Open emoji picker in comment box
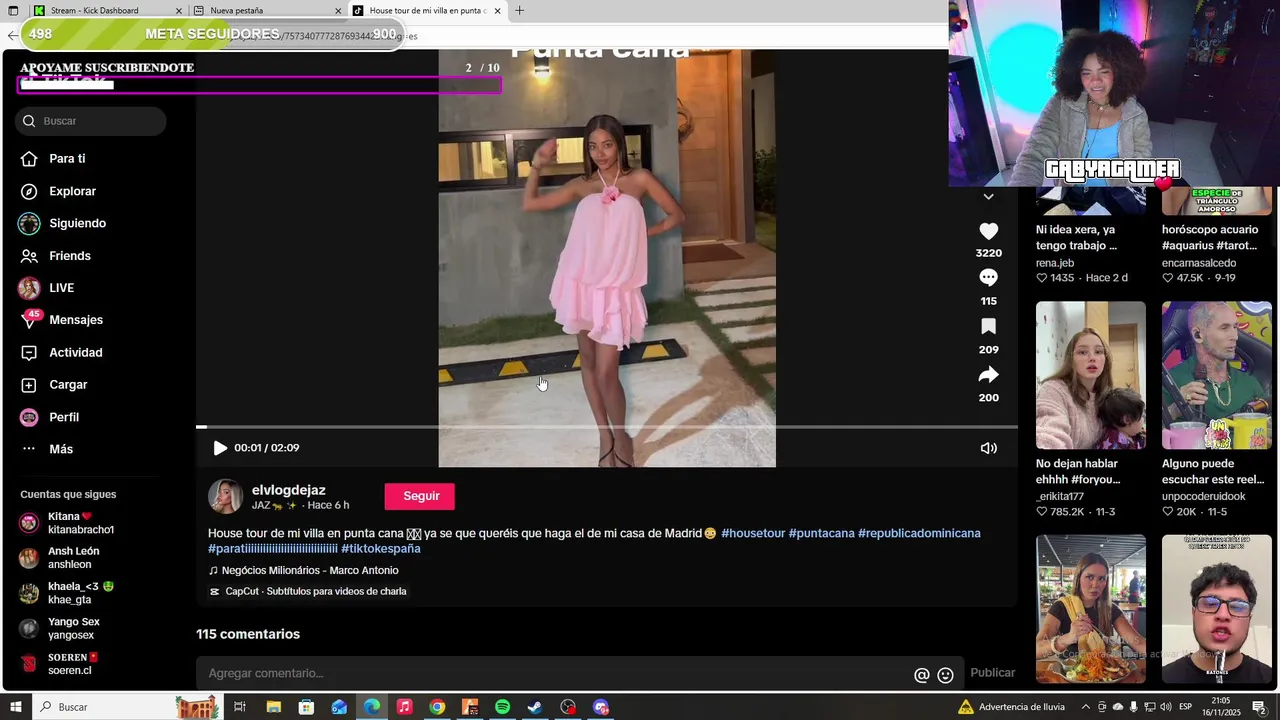The image size is (1280, 720). [945, 675]
